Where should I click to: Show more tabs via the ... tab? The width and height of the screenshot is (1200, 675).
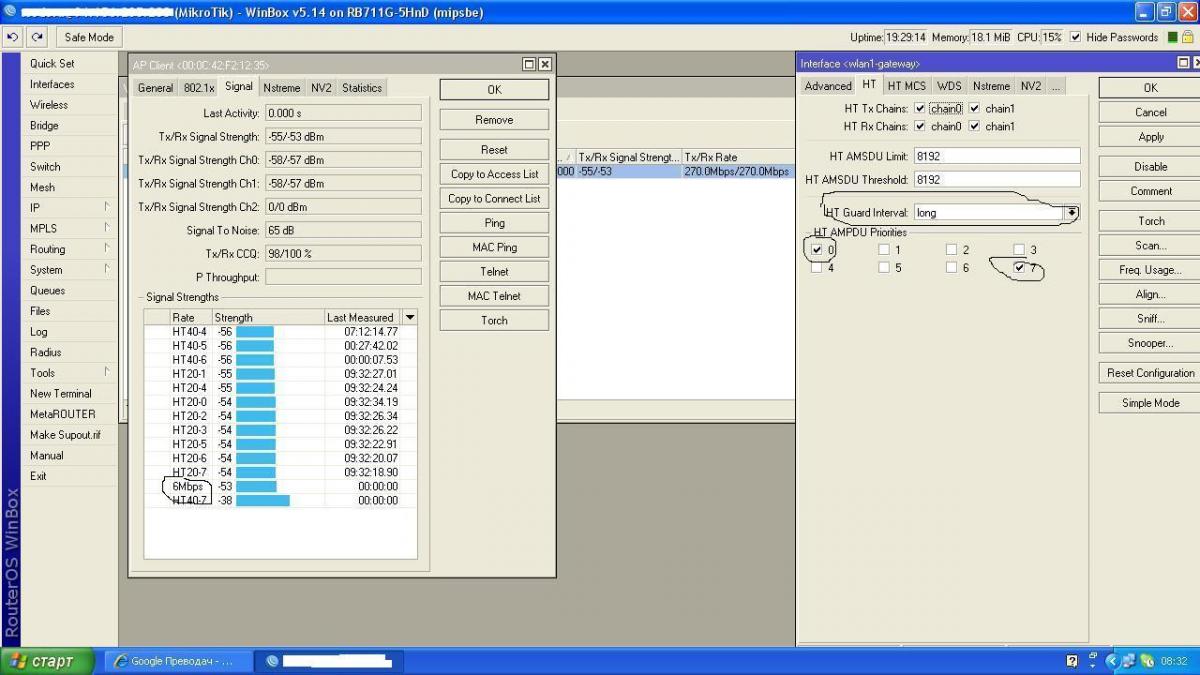click(1055, 86)
